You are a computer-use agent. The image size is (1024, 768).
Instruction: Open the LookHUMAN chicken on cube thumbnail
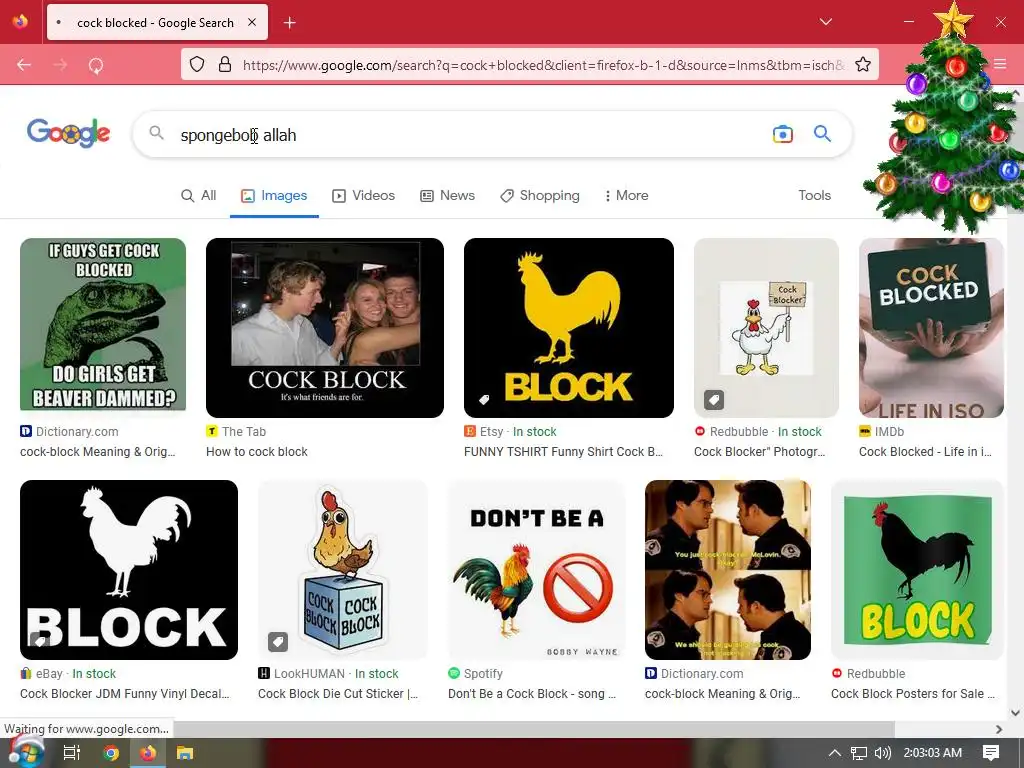tap(343, 569)
